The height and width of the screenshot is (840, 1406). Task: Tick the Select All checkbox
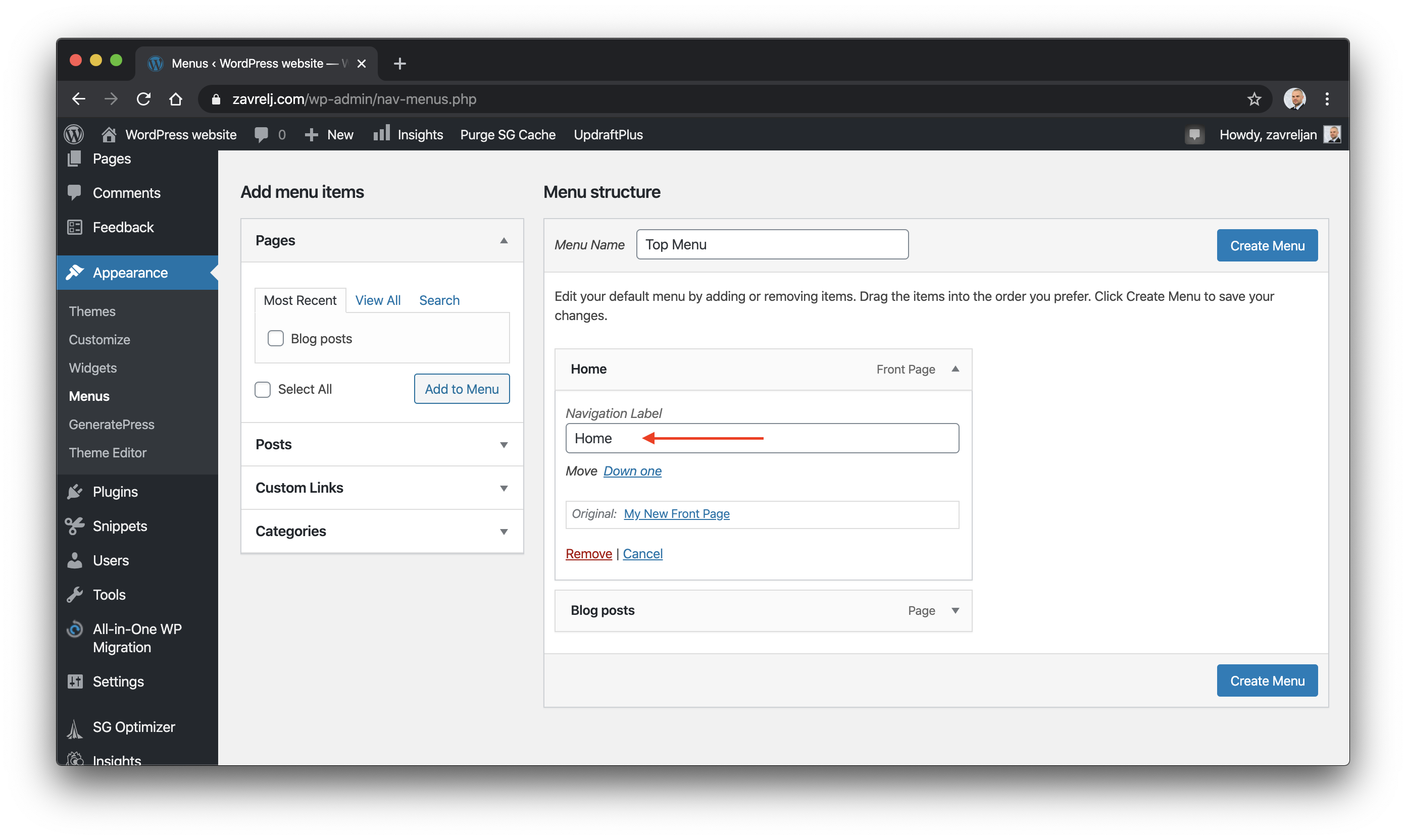pyautogui.click(x=263, y=389)
